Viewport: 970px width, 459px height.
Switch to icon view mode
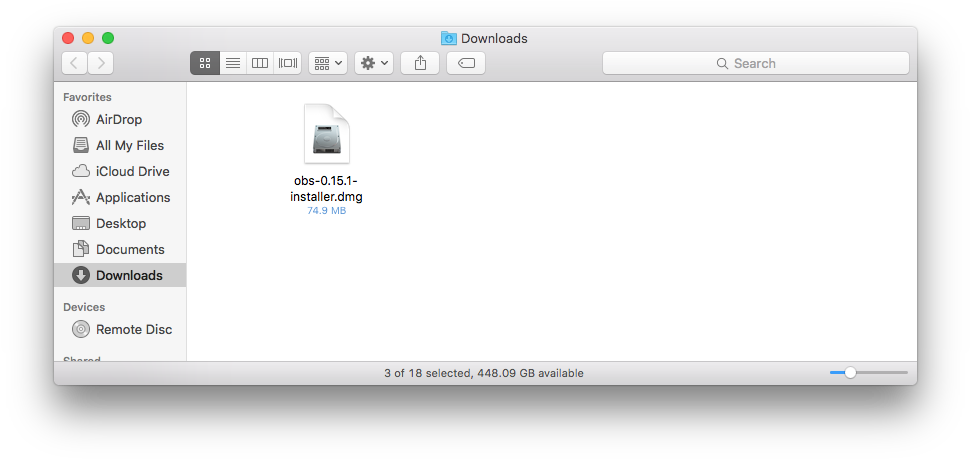click(205, 63)
